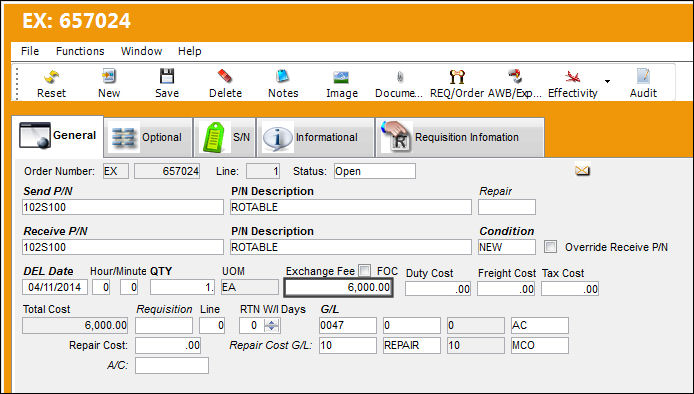Click the Total Cost field
The width and height of the screenshot is (694, 394).
pyautogui.click(x=75, y=325)
